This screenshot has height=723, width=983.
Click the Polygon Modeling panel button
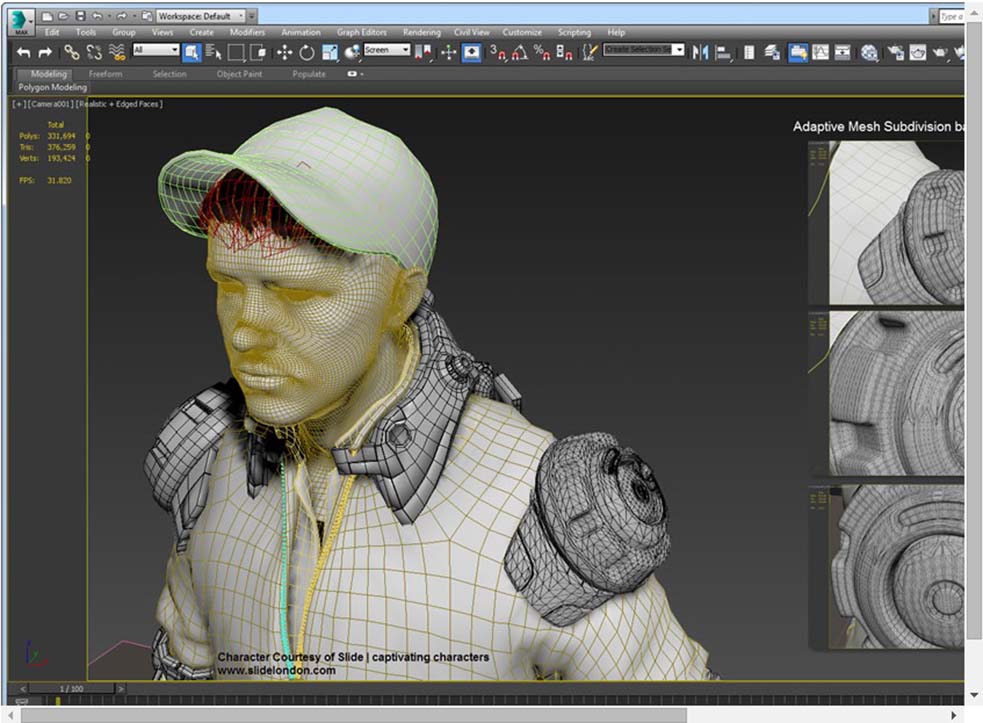pos(53,88)
